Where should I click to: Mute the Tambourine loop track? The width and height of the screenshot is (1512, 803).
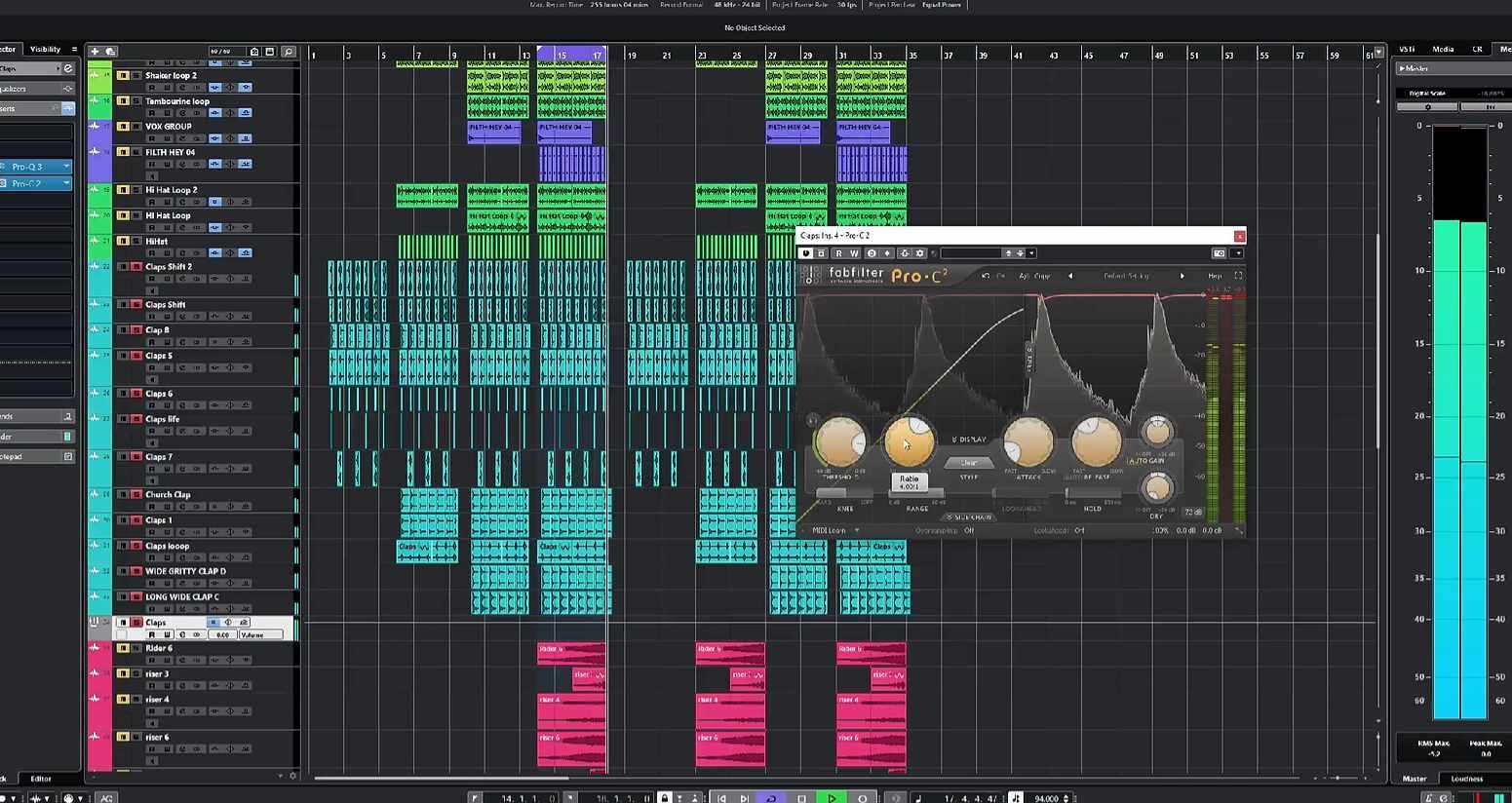(123, 100)
